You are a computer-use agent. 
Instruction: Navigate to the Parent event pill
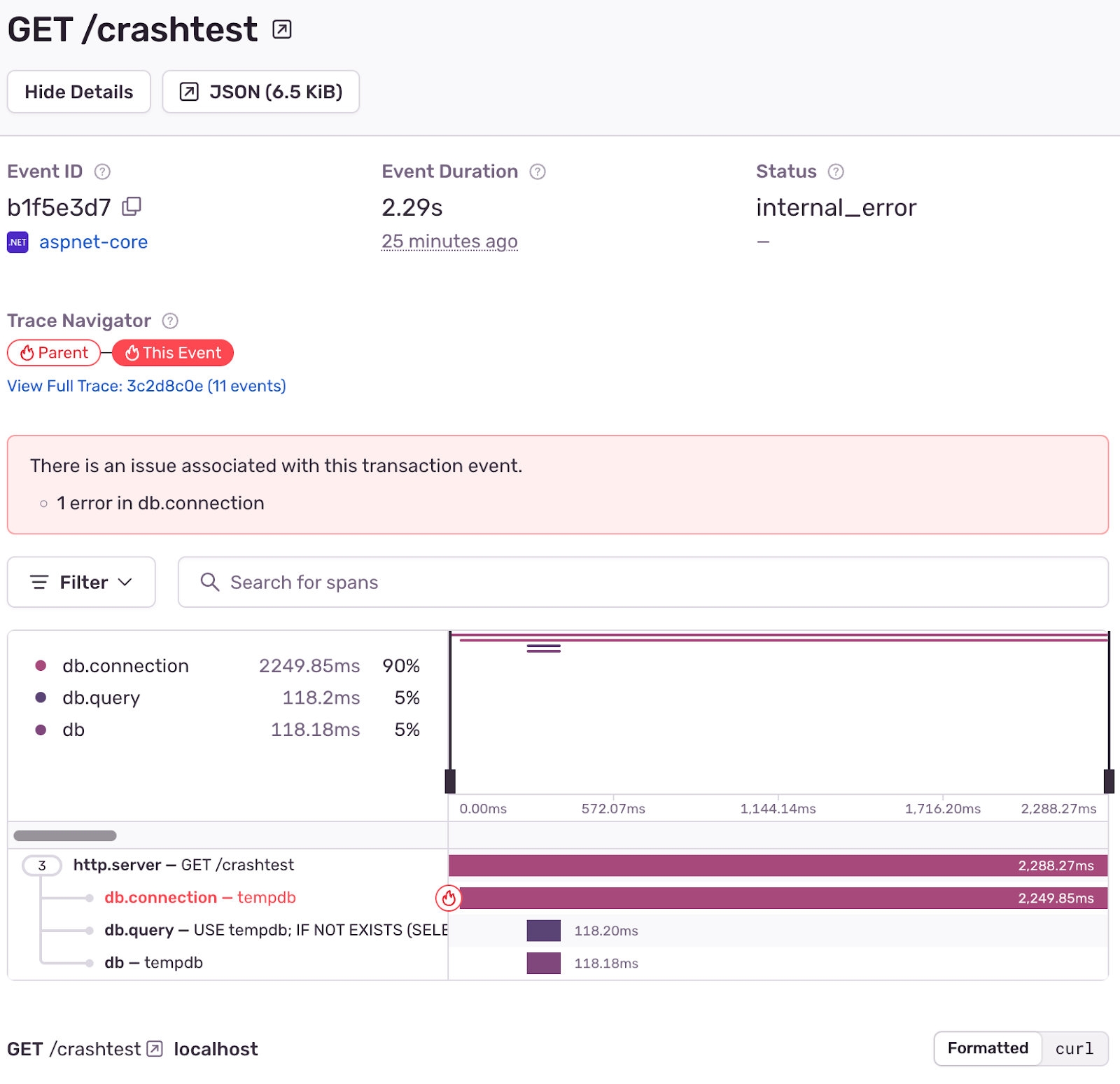pyautogui.click(x=53, y=352)
